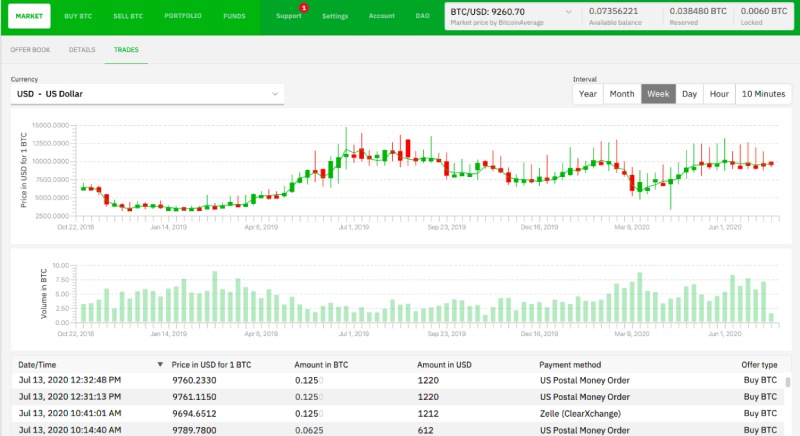Set interval to Year
The width and height of the screenshot is (800, 436).
(x=588, y=94)
